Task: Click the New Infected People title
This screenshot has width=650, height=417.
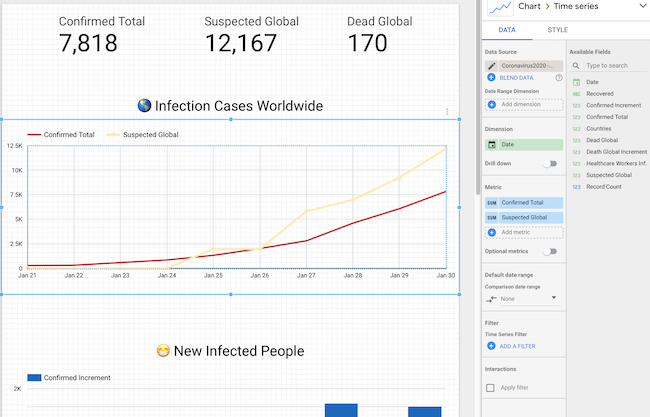Action: (x=230, y=351)
